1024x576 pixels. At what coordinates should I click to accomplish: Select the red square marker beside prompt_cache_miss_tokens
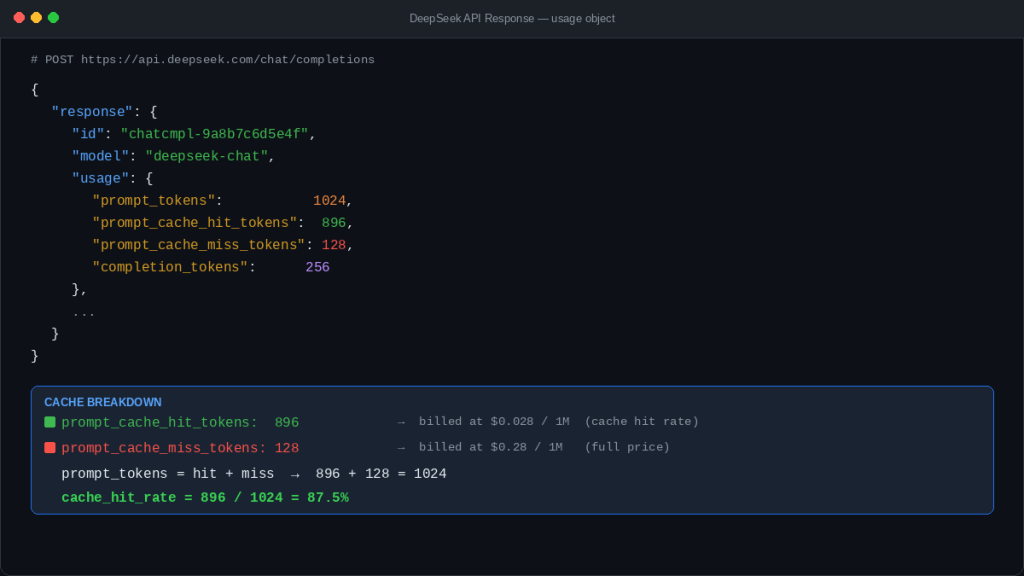[49, 447]
